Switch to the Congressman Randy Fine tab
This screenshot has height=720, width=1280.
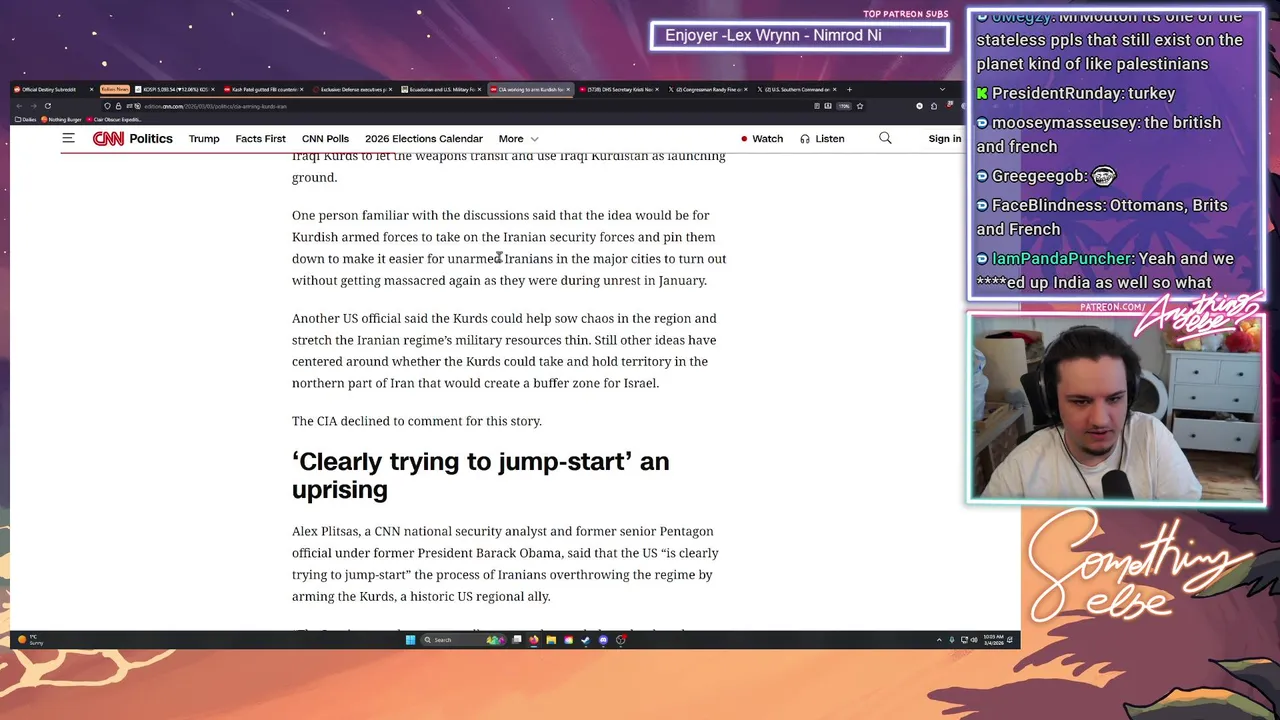(708, 90)
